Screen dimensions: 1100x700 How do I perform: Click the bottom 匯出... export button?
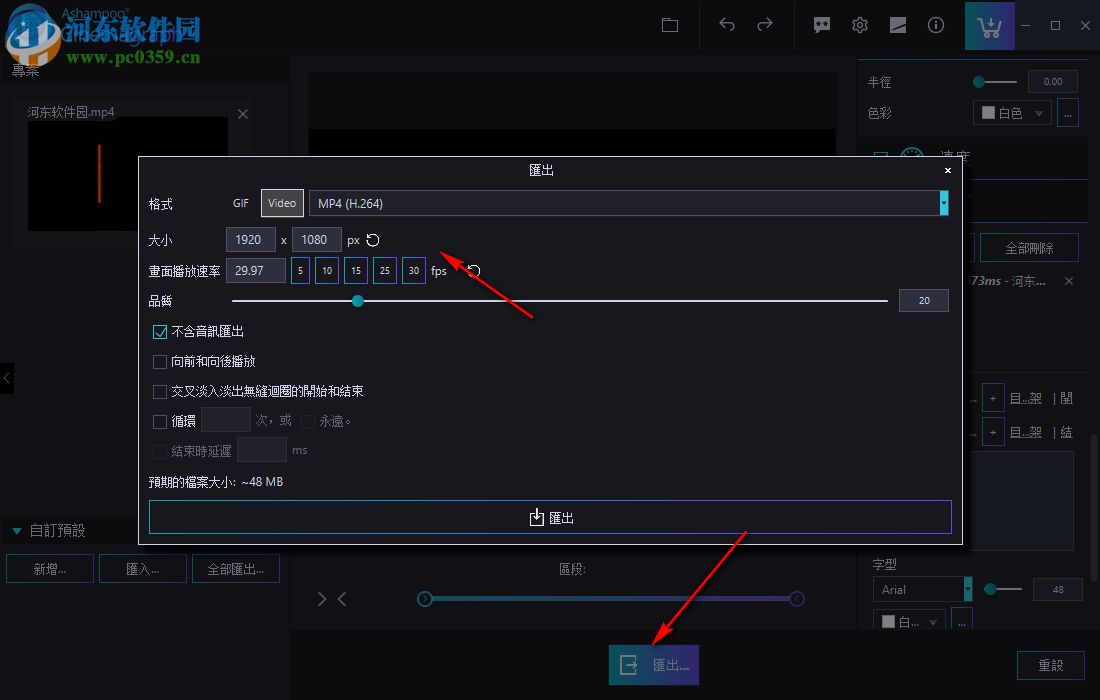(654, 665)
